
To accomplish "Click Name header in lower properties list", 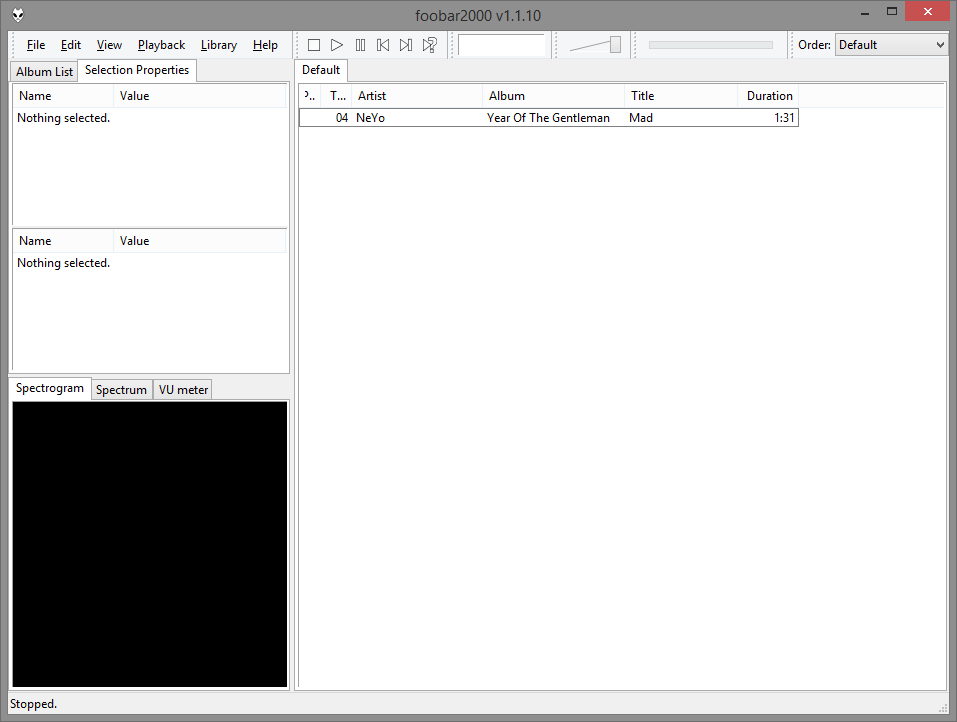I will 63,241.
